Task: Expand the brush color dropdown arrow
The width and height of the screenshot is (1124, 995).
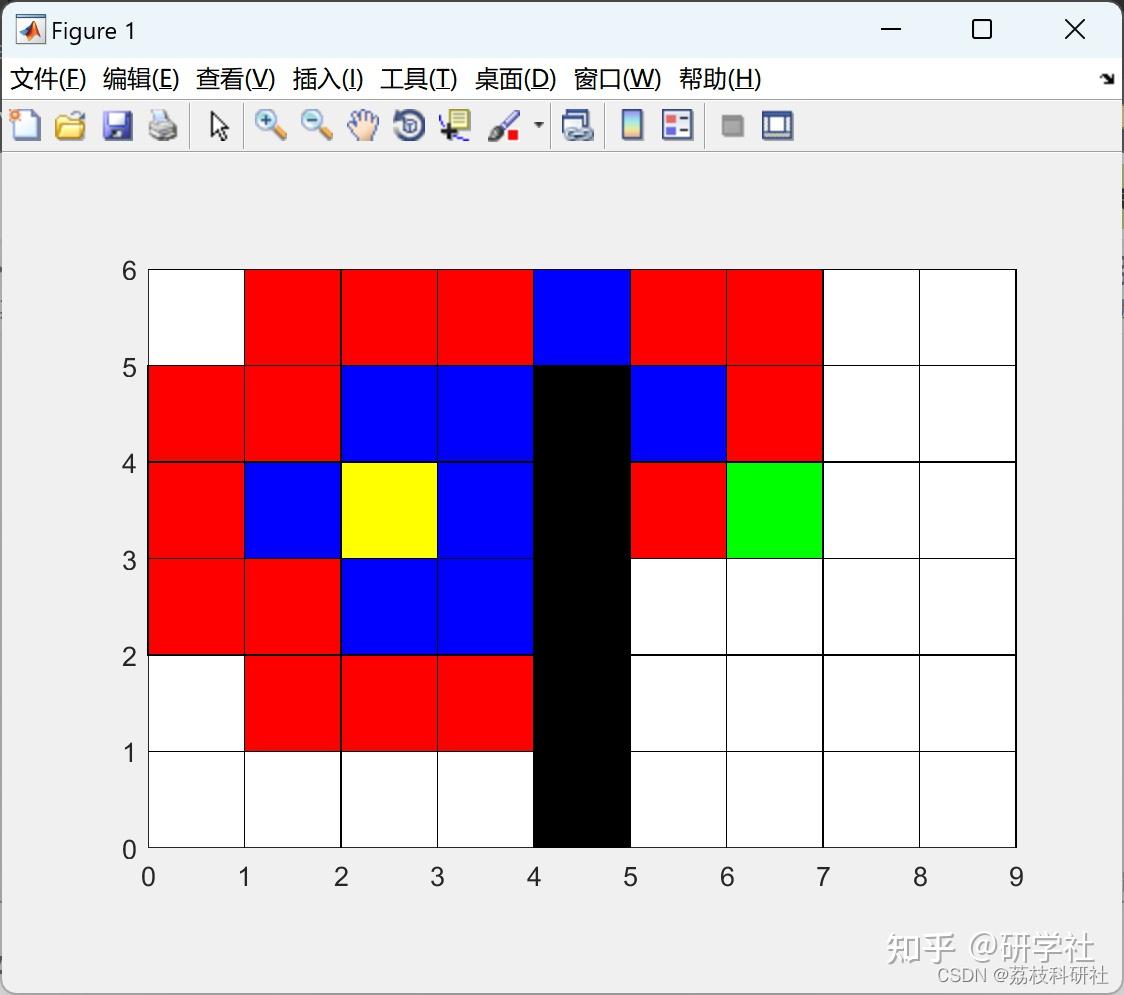Action: pos(539,125)
